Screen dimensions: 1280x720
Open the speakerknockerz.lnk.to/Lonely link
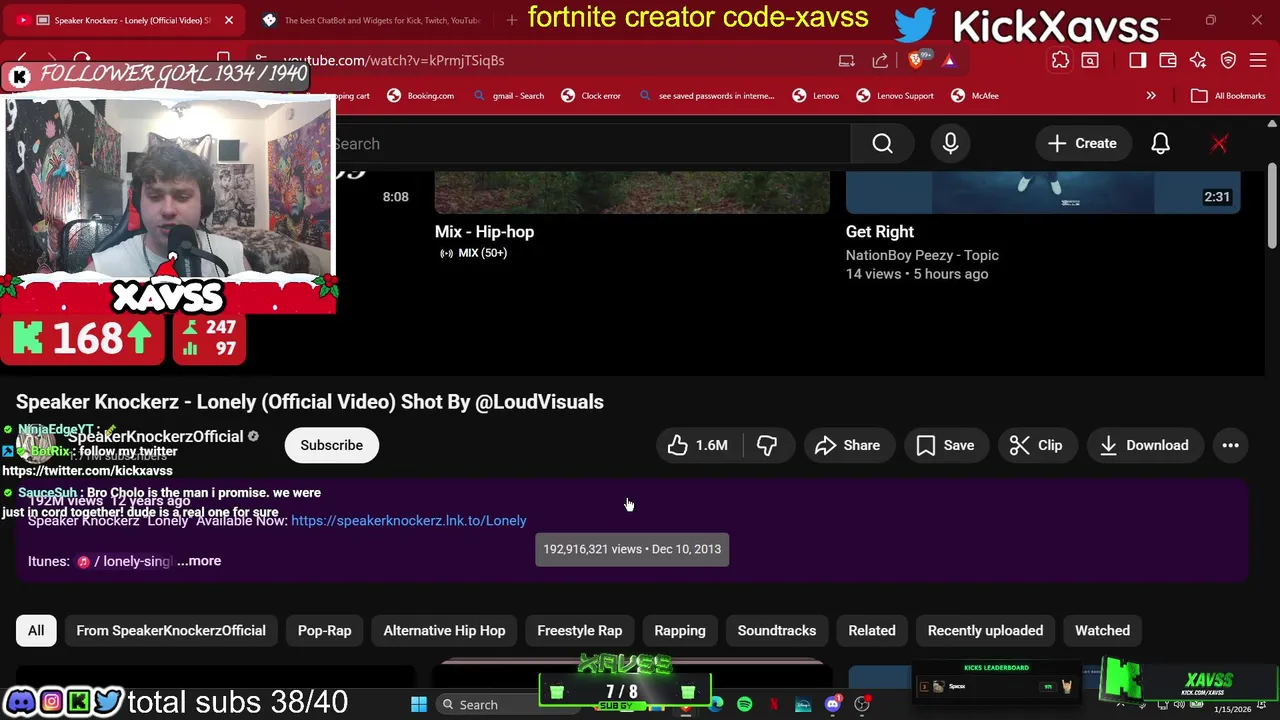pyautogui.click(x=409, y=521)
